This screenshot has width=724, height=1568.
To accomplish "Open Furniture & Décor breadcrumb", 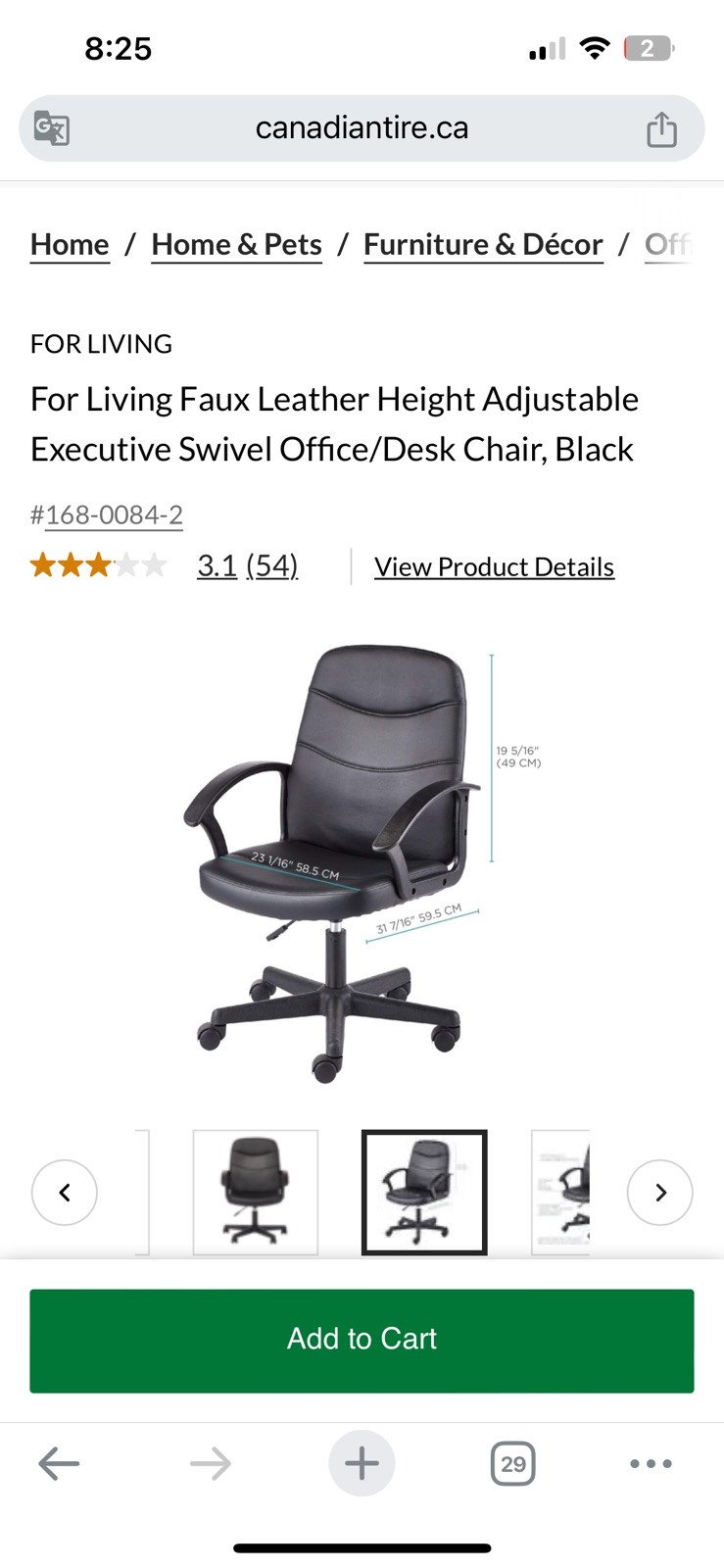I will click(483, 245).
